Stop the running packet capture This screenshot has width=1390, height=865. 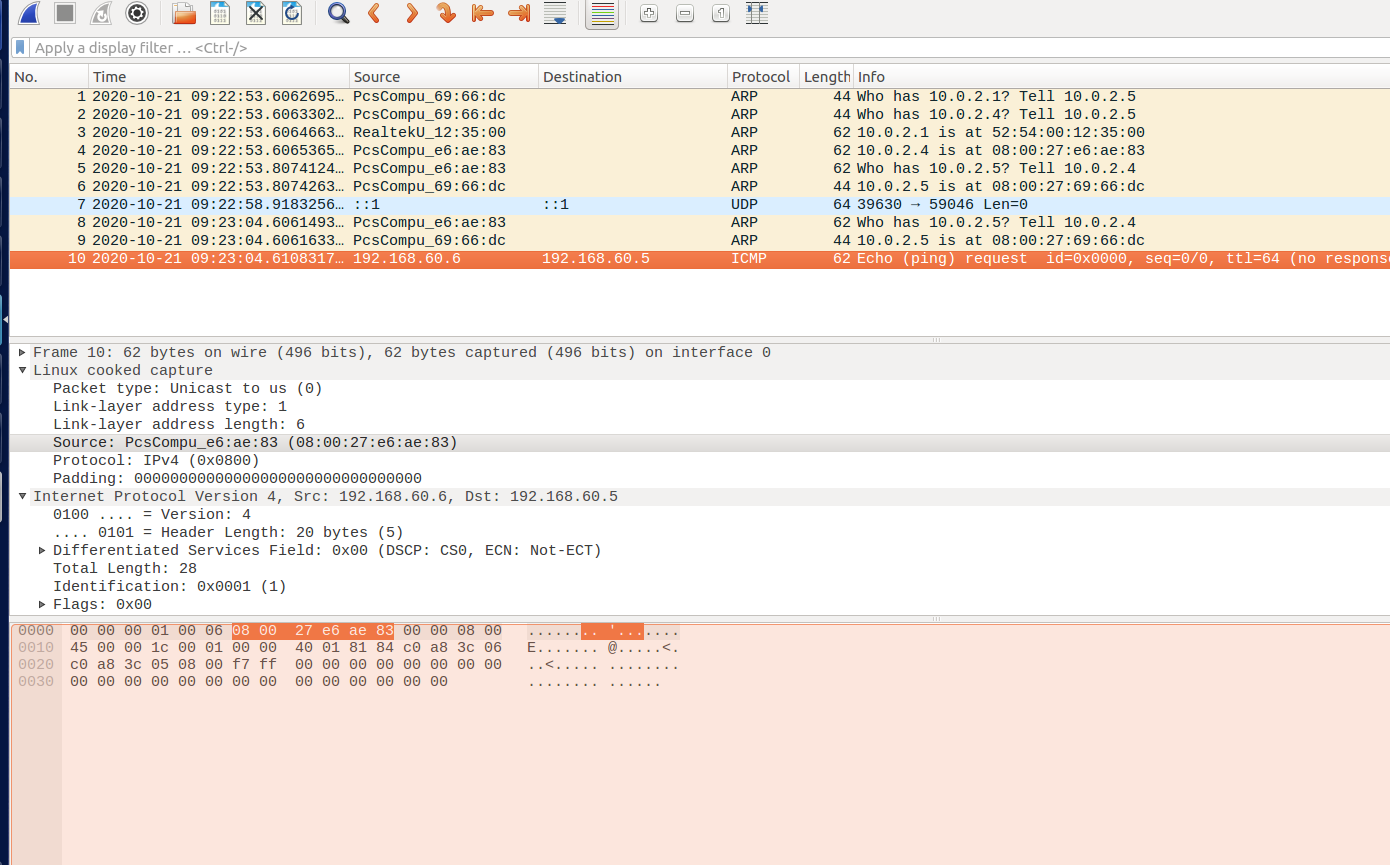(65, 13)
